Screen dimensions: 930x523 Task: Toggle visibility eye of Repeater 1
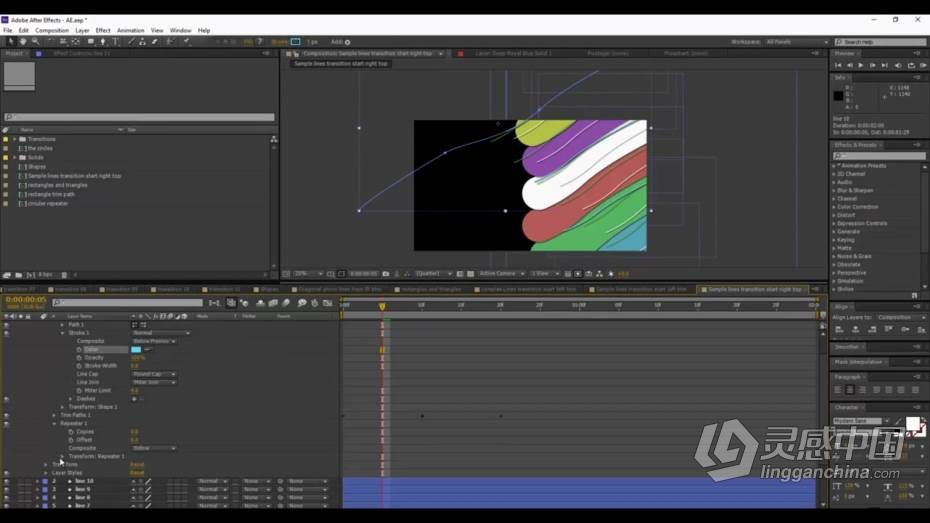(x=7, y=424)
